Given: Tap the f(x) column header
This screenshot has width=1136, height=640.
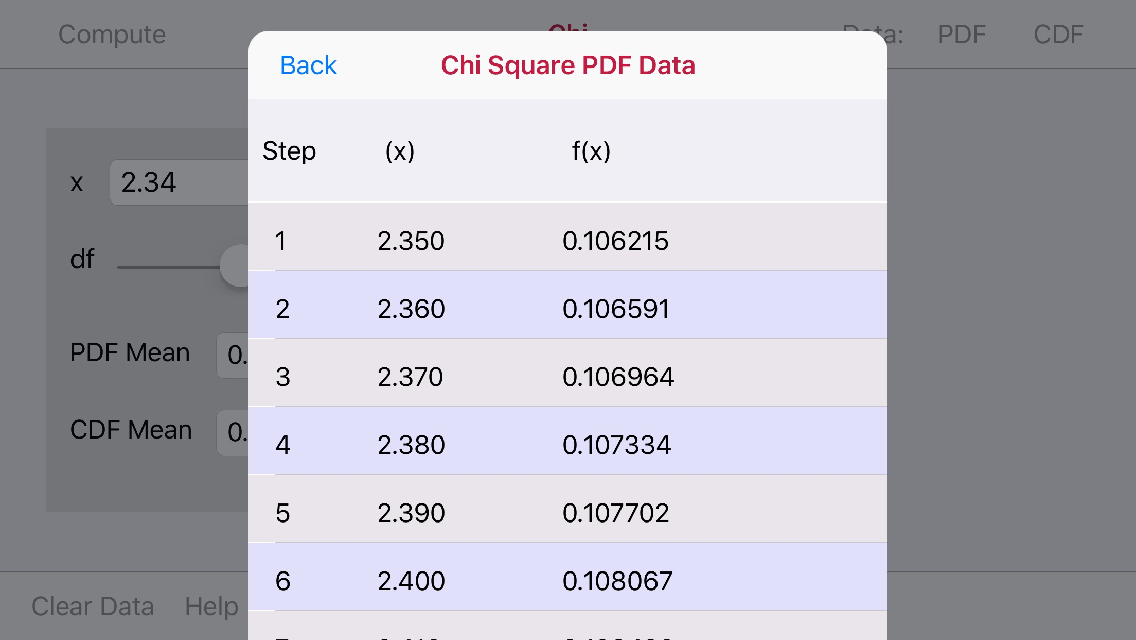Looking at the screenshot, I should 591,151.
